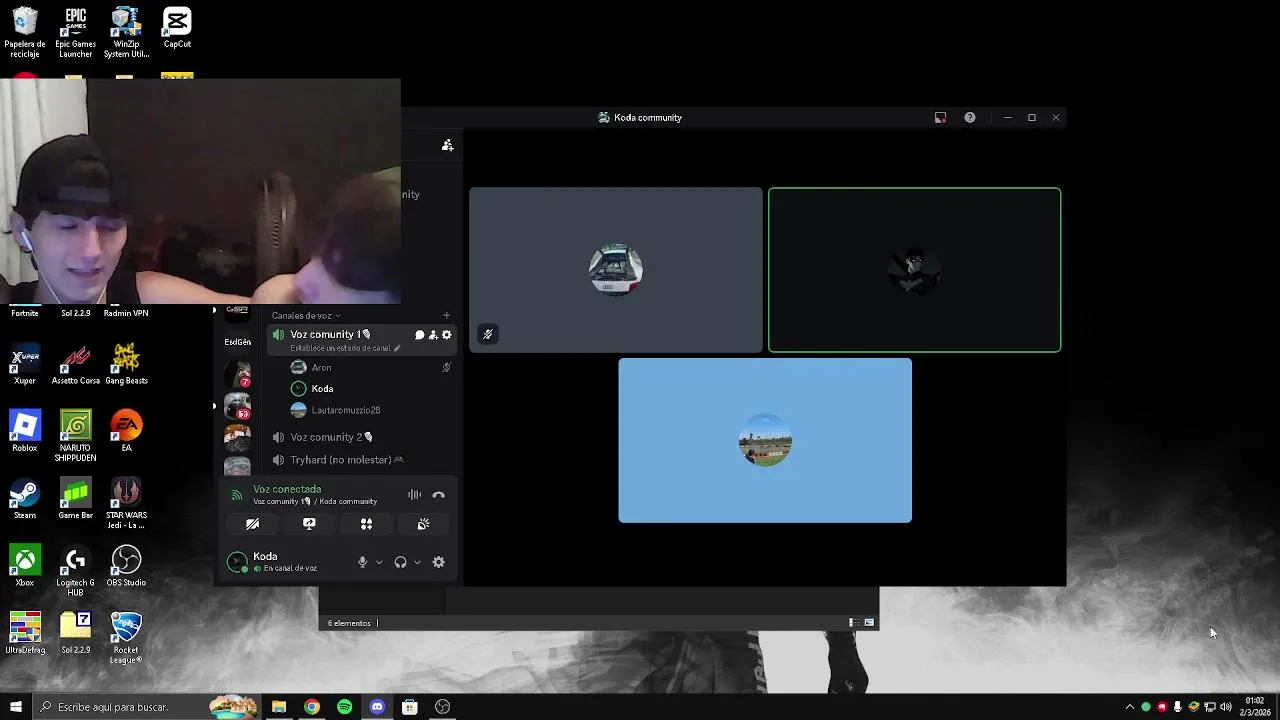This screenshot has width=1280, height=720.
Task: Open WinZip System Utilities shortcut
Action: (126, 33)
